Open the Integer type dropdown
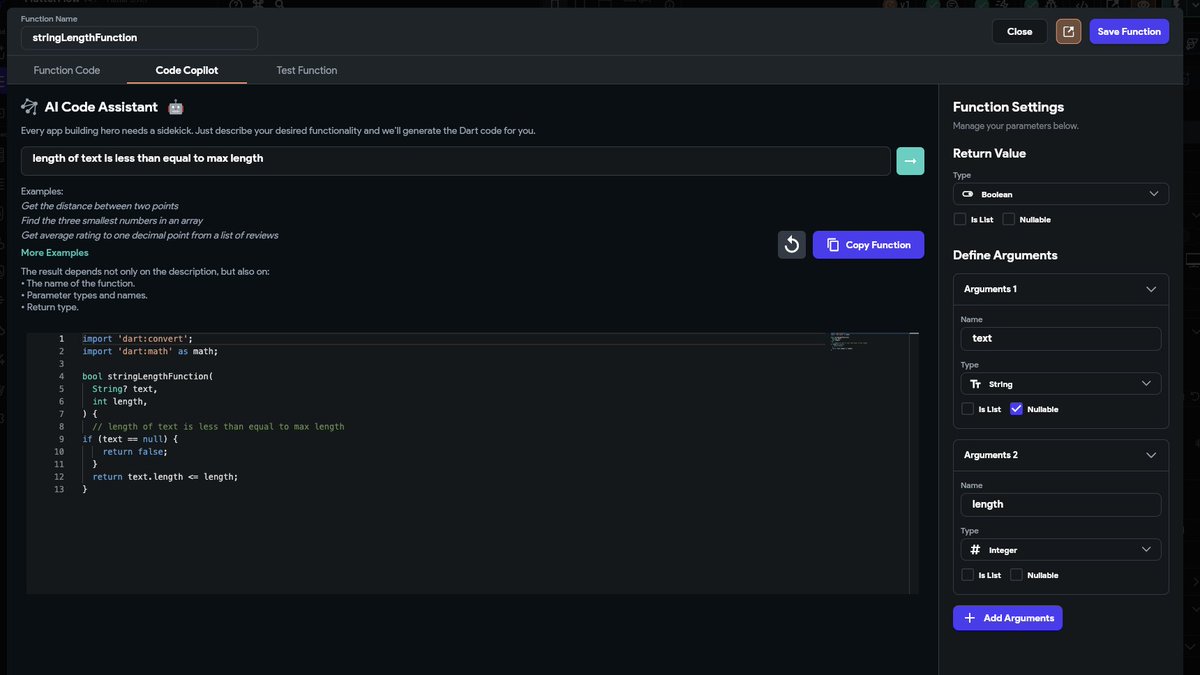This screenshot has width=1200, height=675. (1061, 550)
